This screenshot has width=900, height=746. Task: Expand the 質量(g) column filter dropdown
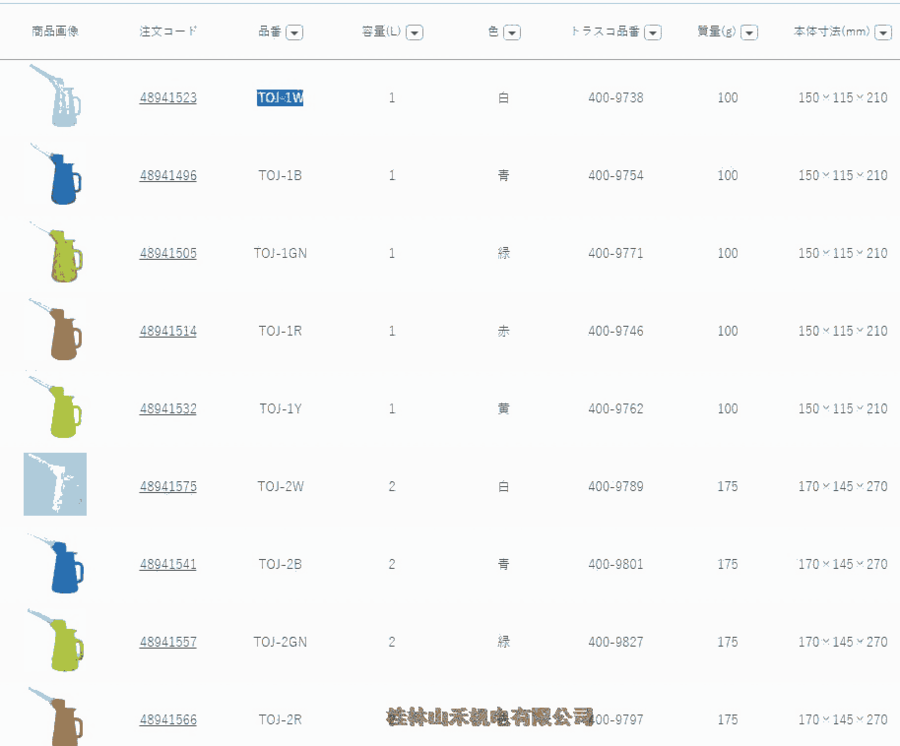(x=749, y=32)
